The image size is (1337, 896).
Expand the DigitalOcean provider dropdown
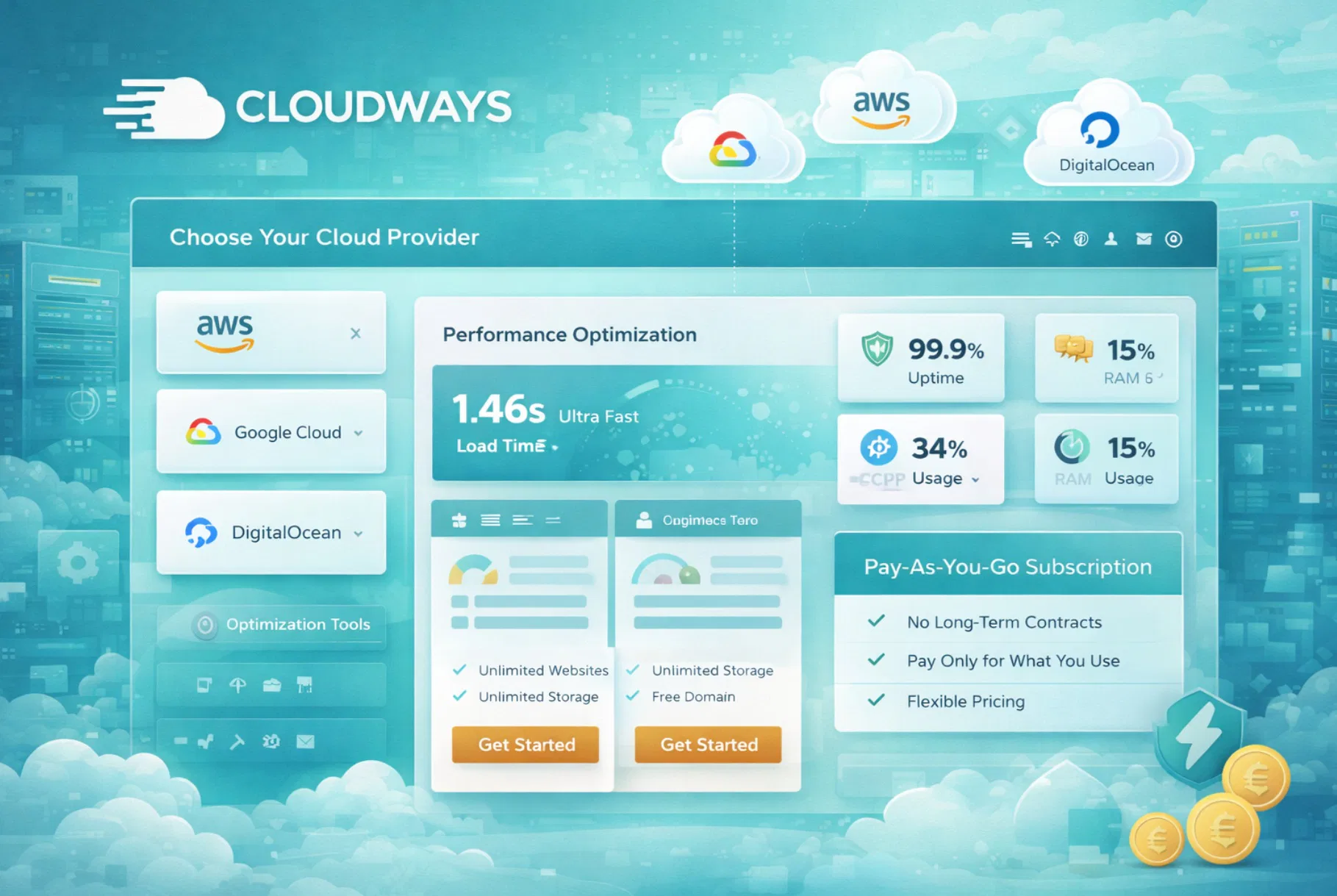[358, 534]
